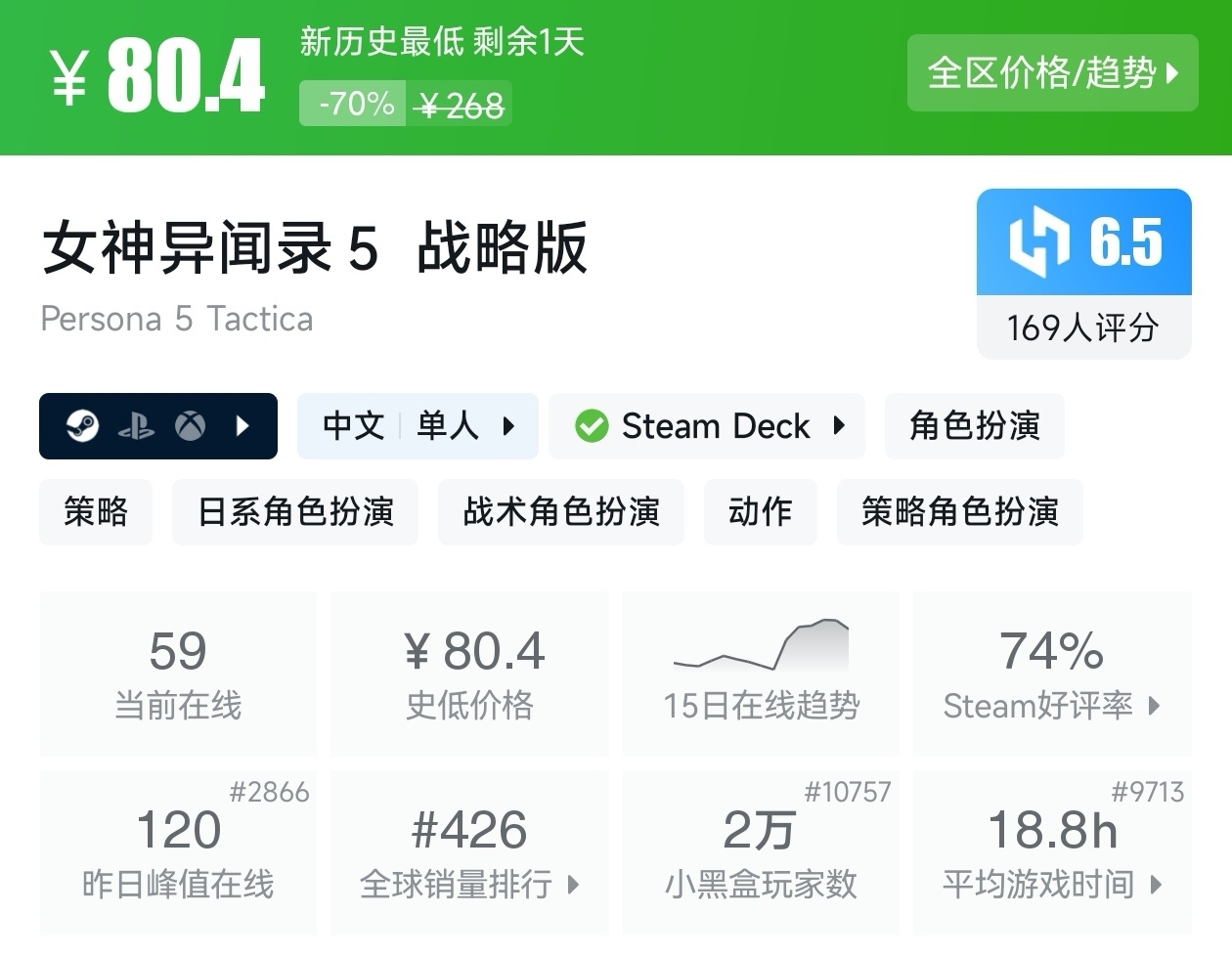Open 全区价格/趋势 price trends
This screenshot has height=957, width=1232.
(x=1052, y=73)
